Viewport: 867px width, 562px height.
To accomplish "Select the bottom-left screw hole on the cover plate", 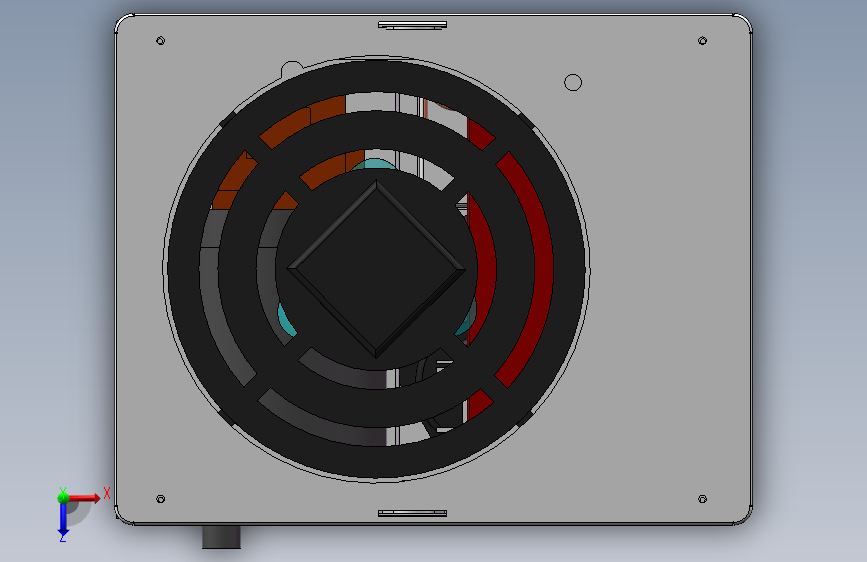I will pos(160,499).
